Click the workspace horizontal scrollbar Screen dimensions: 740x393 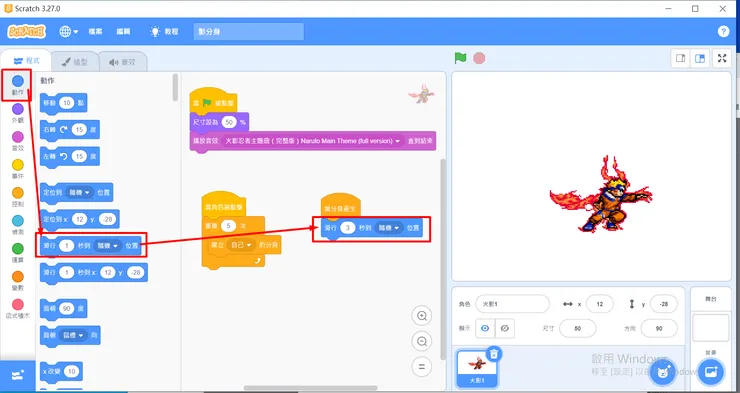click(310, 388)
